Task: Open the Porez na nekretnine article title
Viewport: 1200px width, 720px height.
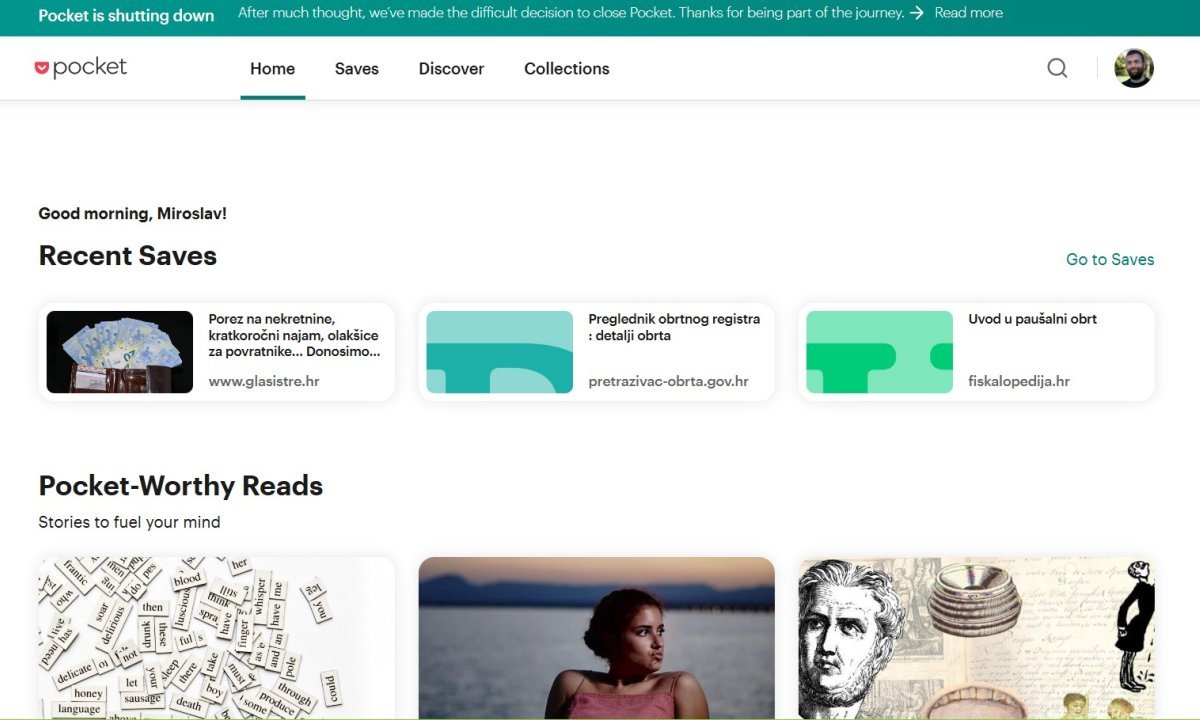Action: pos(294,335)
